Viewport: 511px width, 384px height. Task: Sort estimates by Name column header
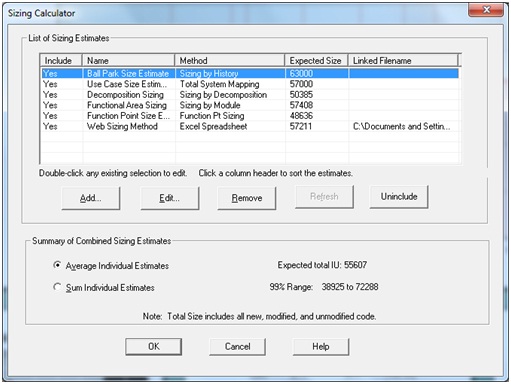click(128, 61)
